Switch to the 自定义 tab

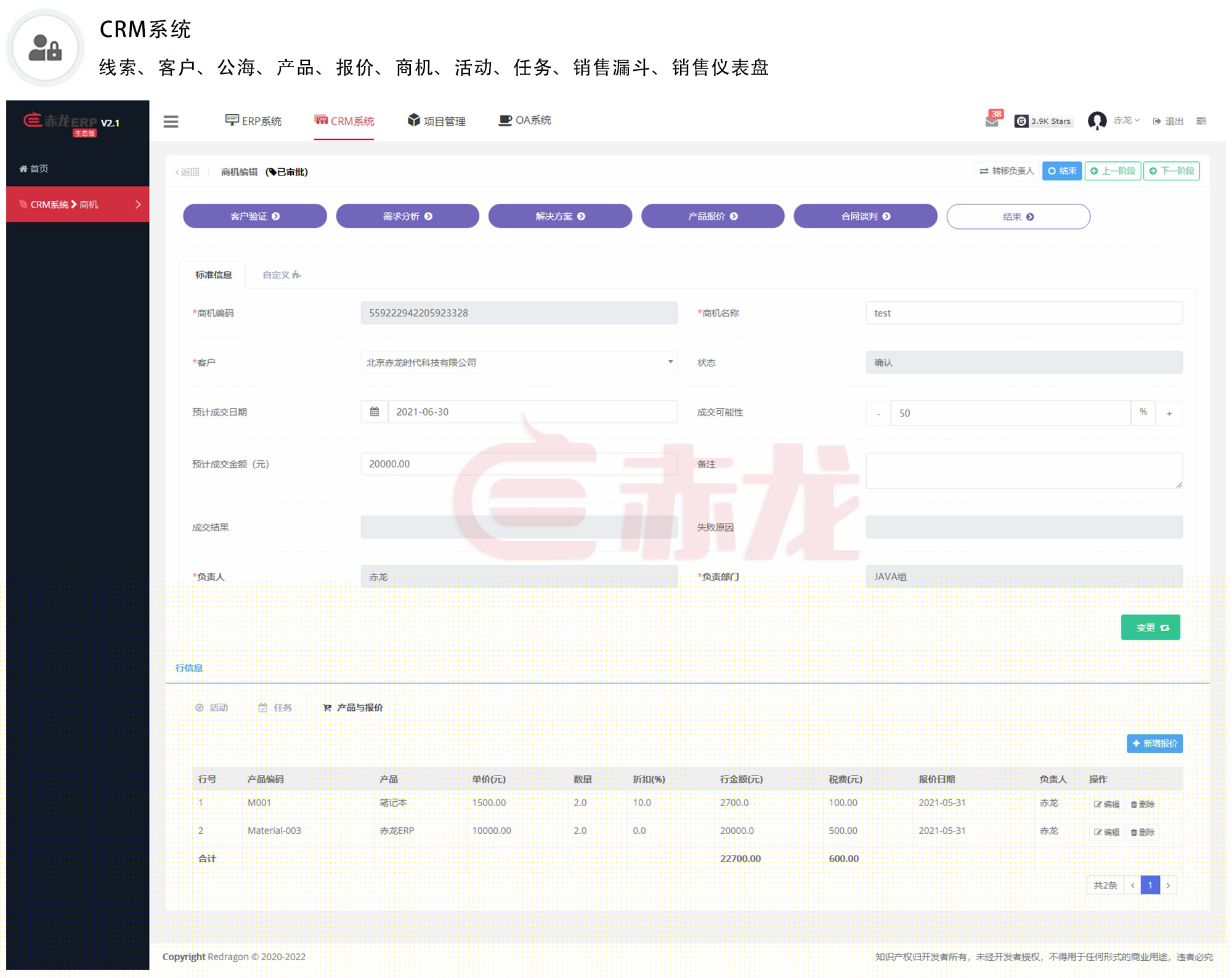point(281,275)
